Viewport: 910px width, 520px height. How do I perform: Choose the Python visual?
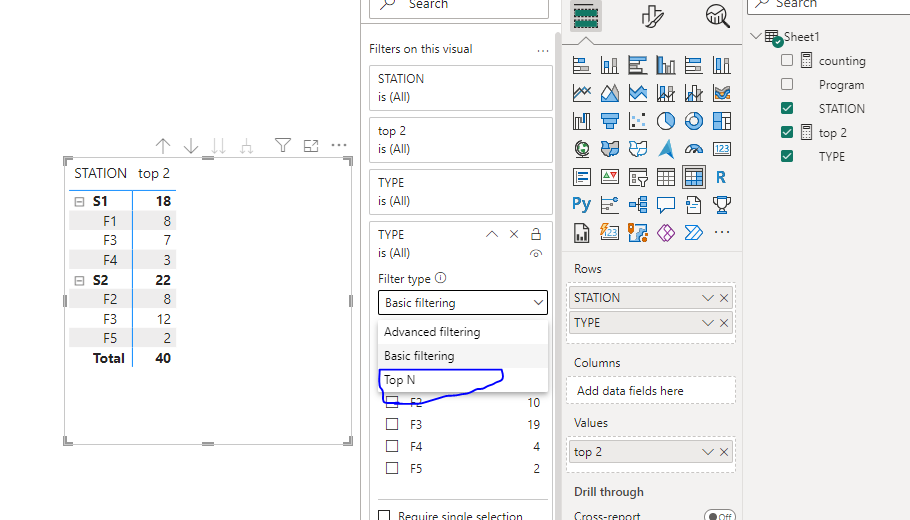tap(582, 204)
